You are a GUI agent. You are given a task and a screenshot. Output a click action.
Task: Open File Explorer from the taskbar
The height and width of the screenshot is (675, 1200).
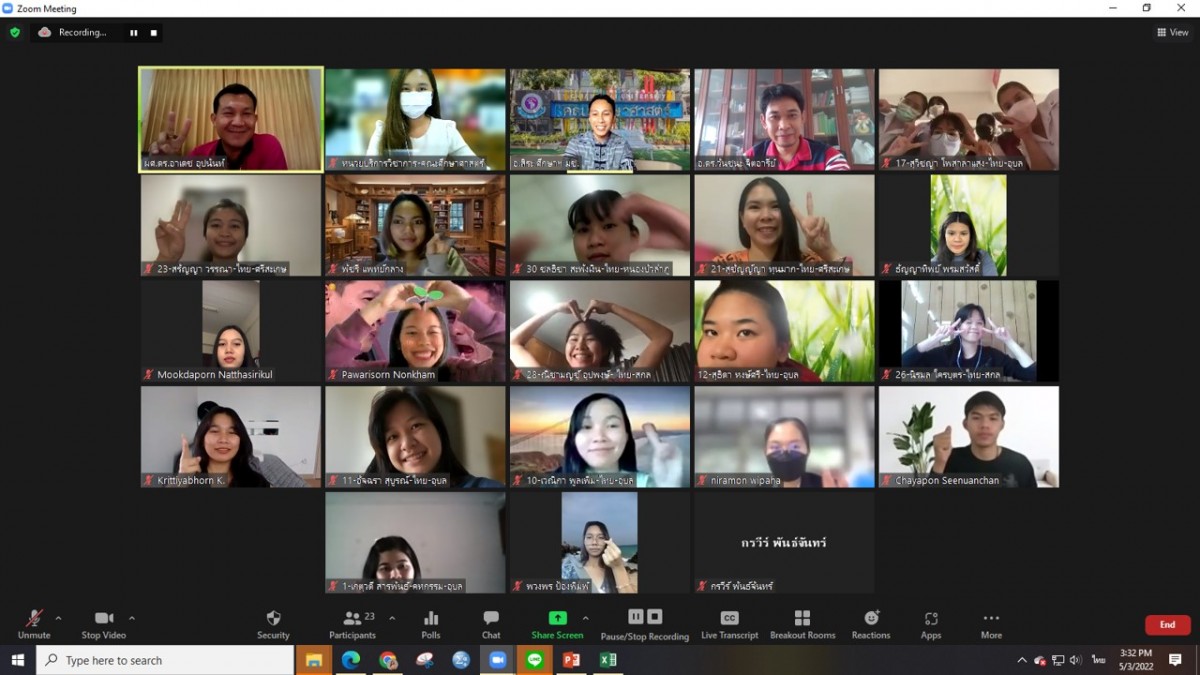pyautogui.click(x=314, y=660)
